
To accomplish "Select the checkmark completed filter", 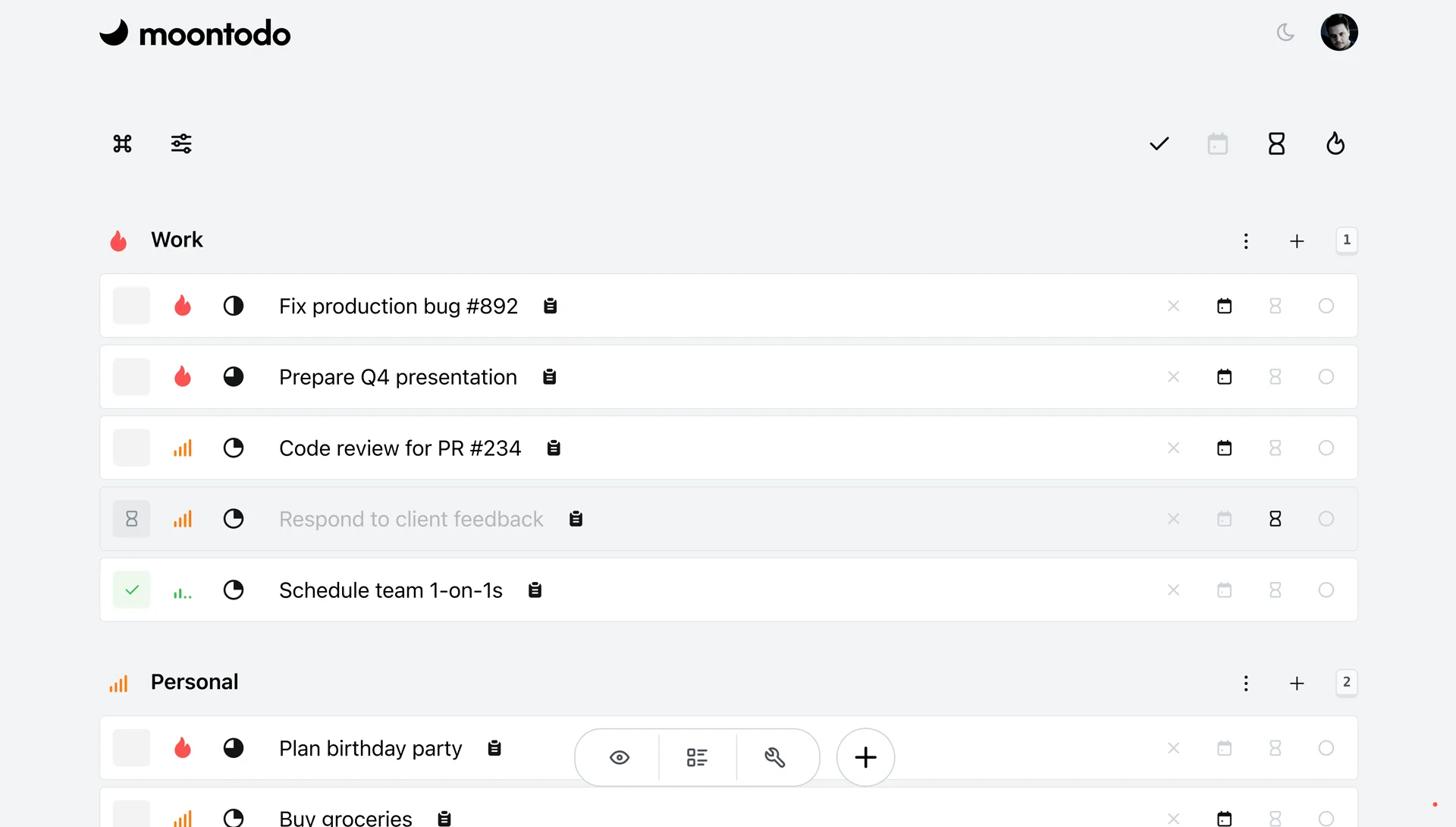I will click(x=1159, y=143).
